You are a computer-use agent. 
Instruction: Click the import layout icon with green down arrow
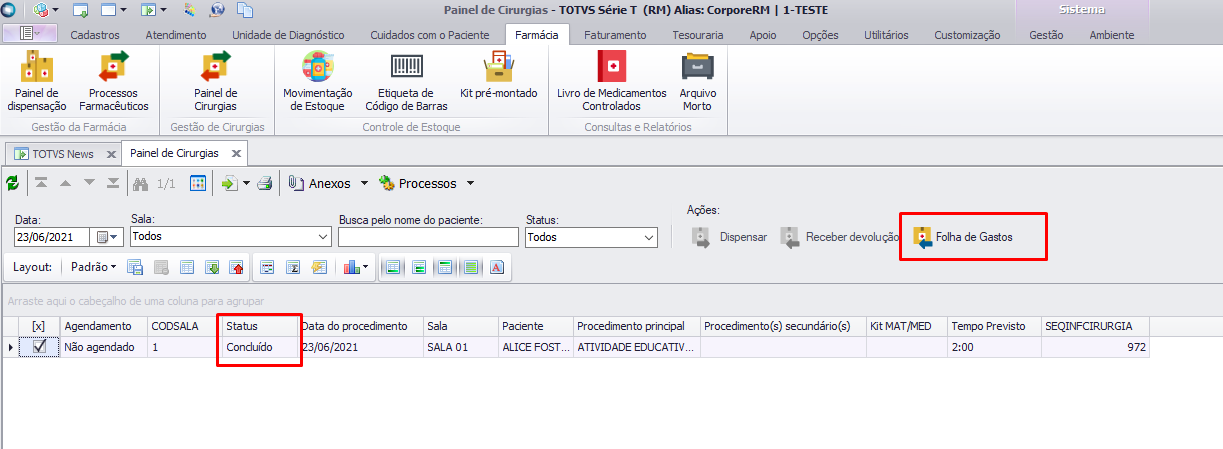pyautogui.click(x=212, y=267)
